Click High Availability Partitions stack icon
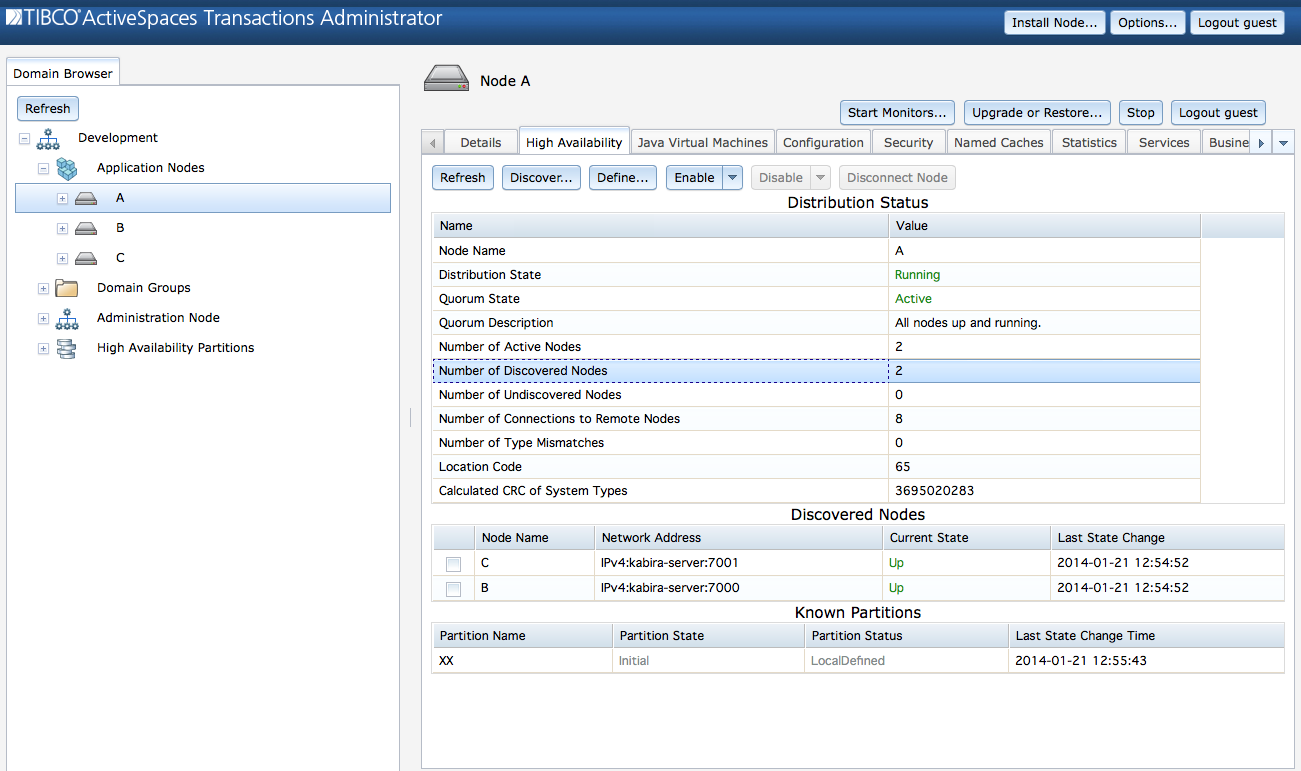1301x771 pixels. point(67,348)
